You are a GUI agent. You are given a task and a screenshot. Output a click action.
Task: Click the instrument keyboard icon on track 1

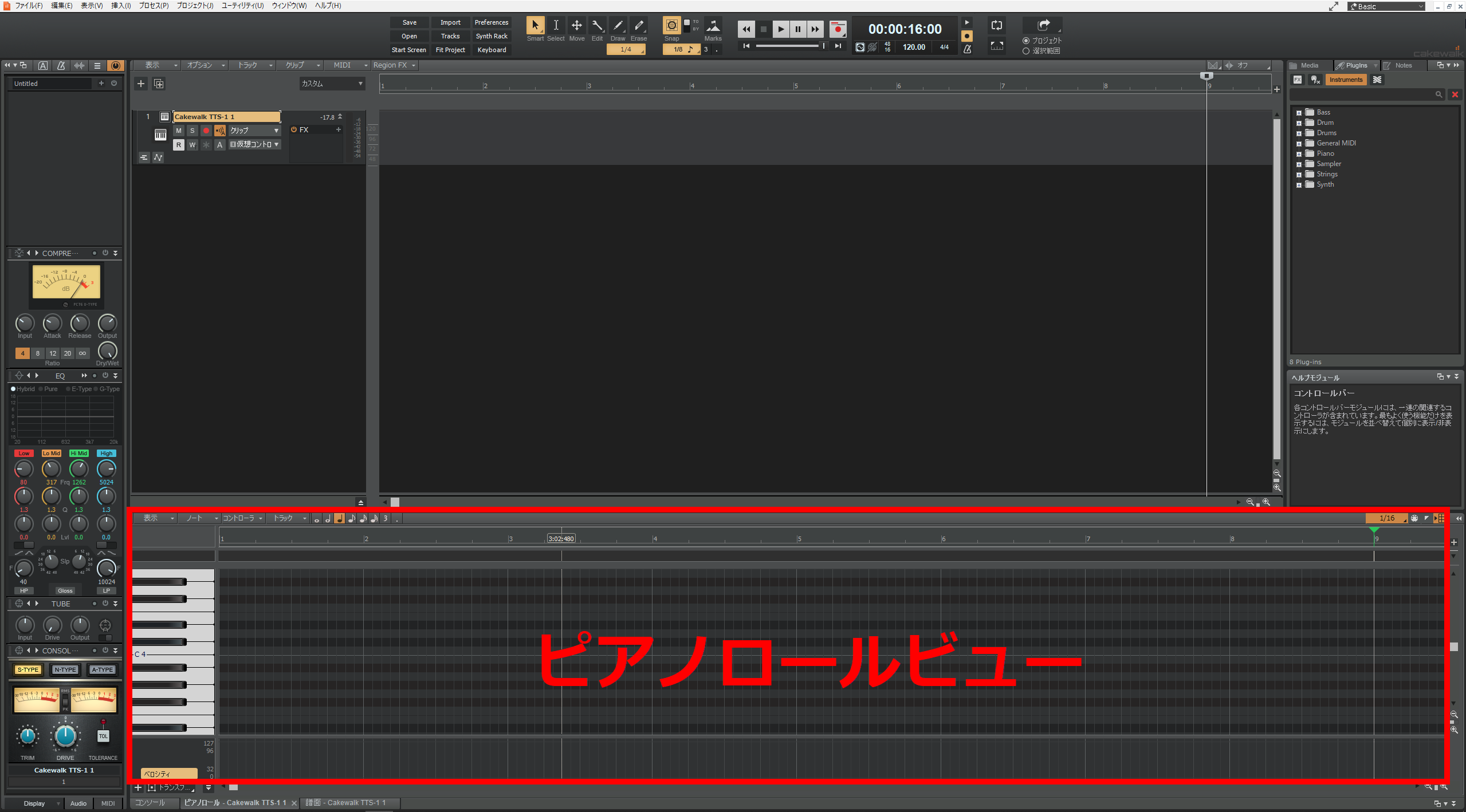click(160, 135)
